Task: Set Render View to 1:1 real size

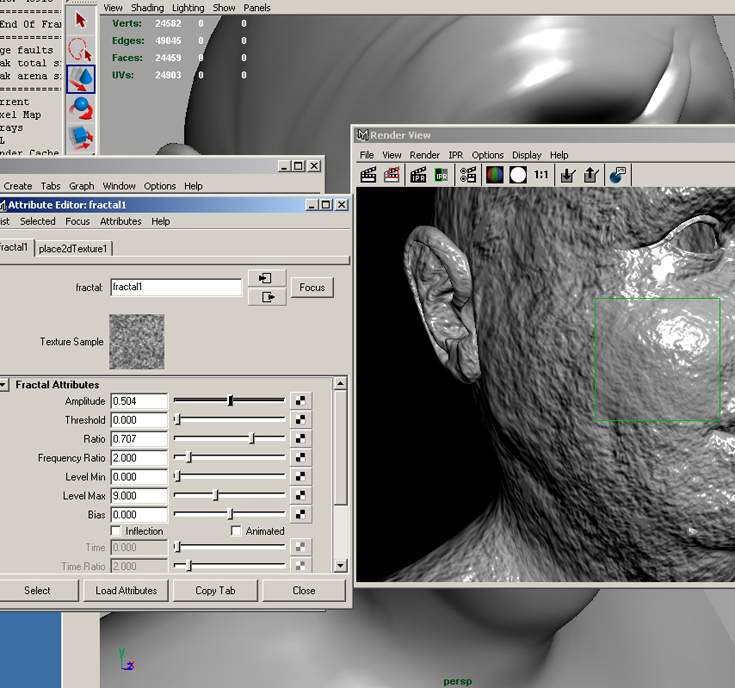Action: click(x=541, y=175)
